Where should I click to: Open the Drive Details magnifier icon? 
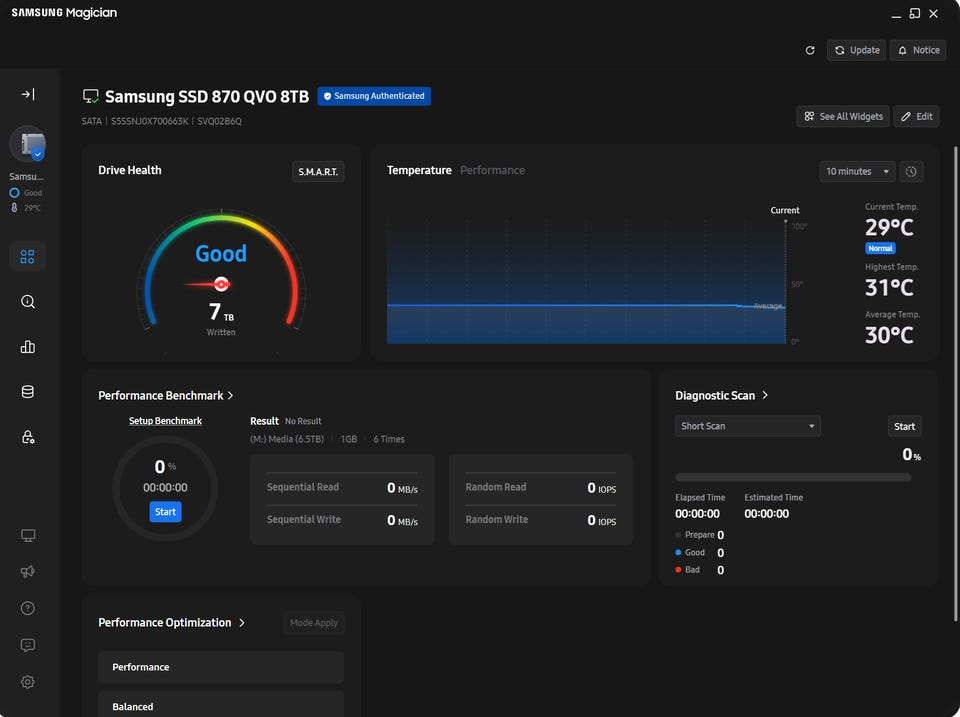point(28,301)
